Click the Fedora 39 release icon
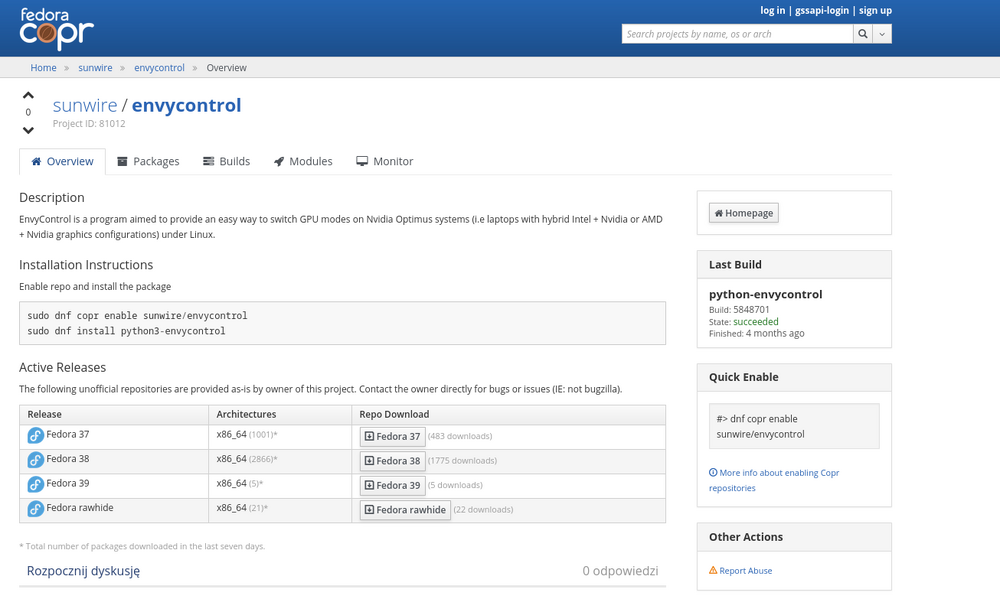The width and height of the screenshot is (1000, 612). pos(35,485)
